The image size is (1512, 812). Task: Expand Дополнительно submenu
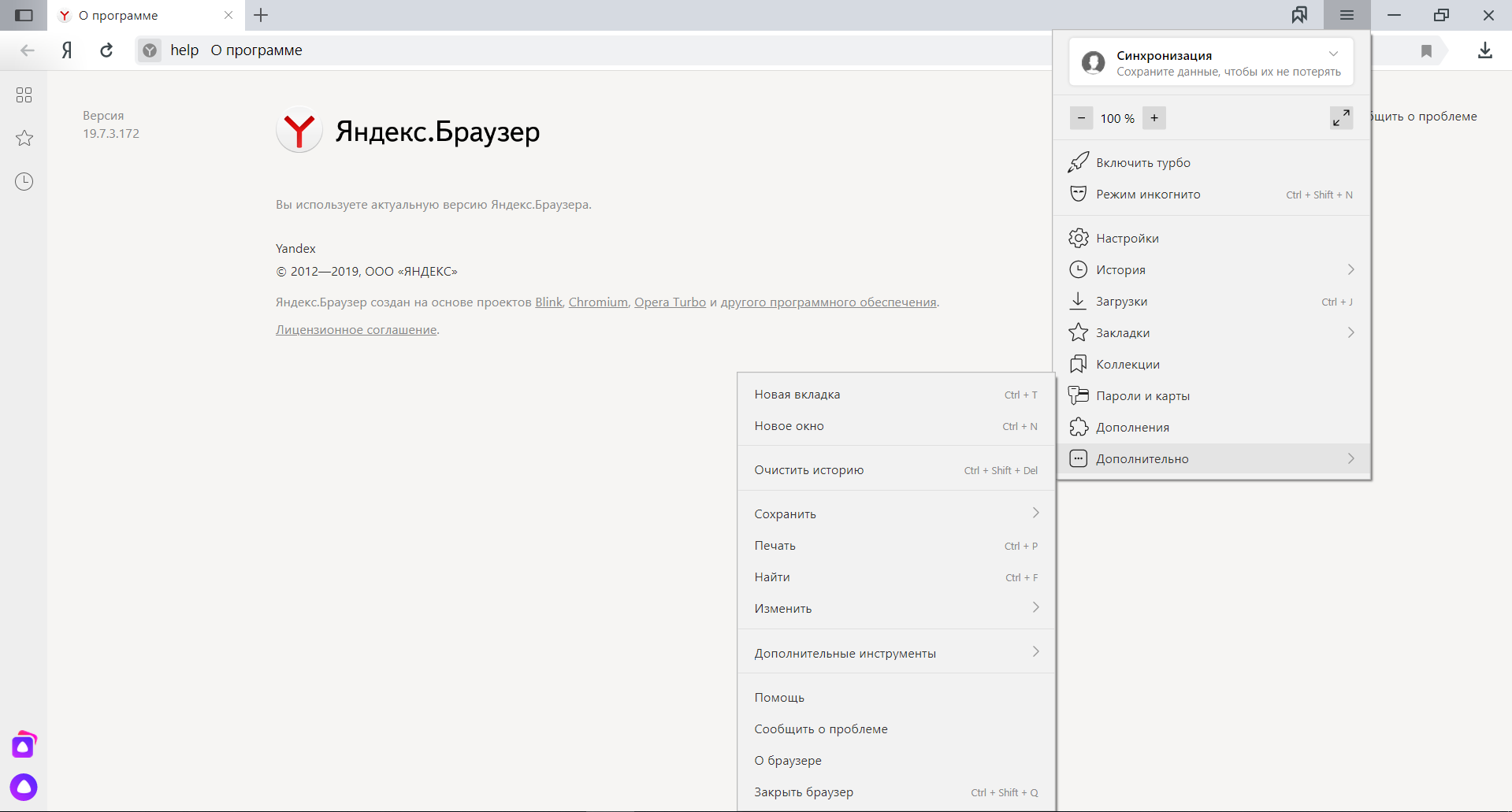click(1213, 458)
